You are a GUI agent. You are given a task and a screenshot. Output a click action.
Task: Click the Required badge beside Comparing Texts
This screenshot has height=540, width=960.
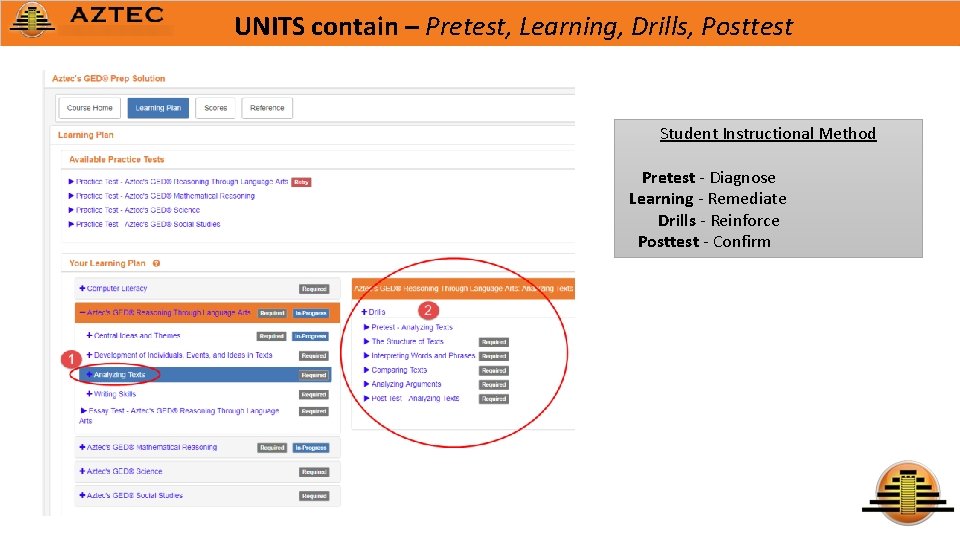tap(493, 371)
